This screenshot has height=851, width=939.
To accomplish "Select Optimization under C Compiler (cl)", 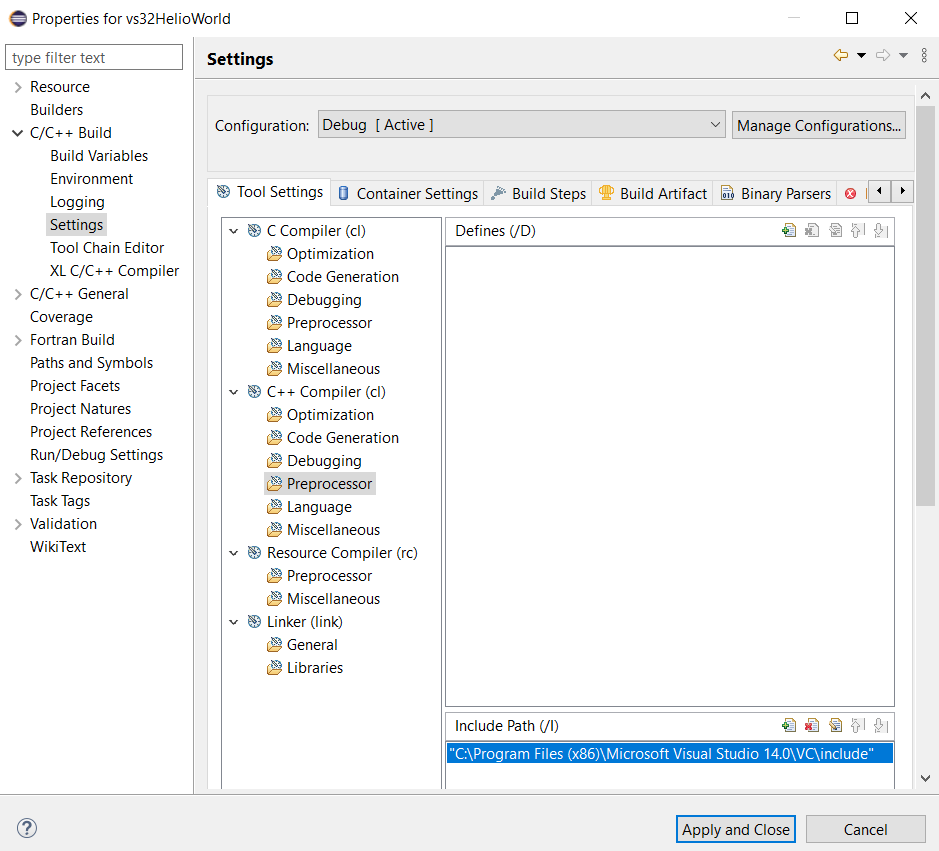I will click(330, 254).
